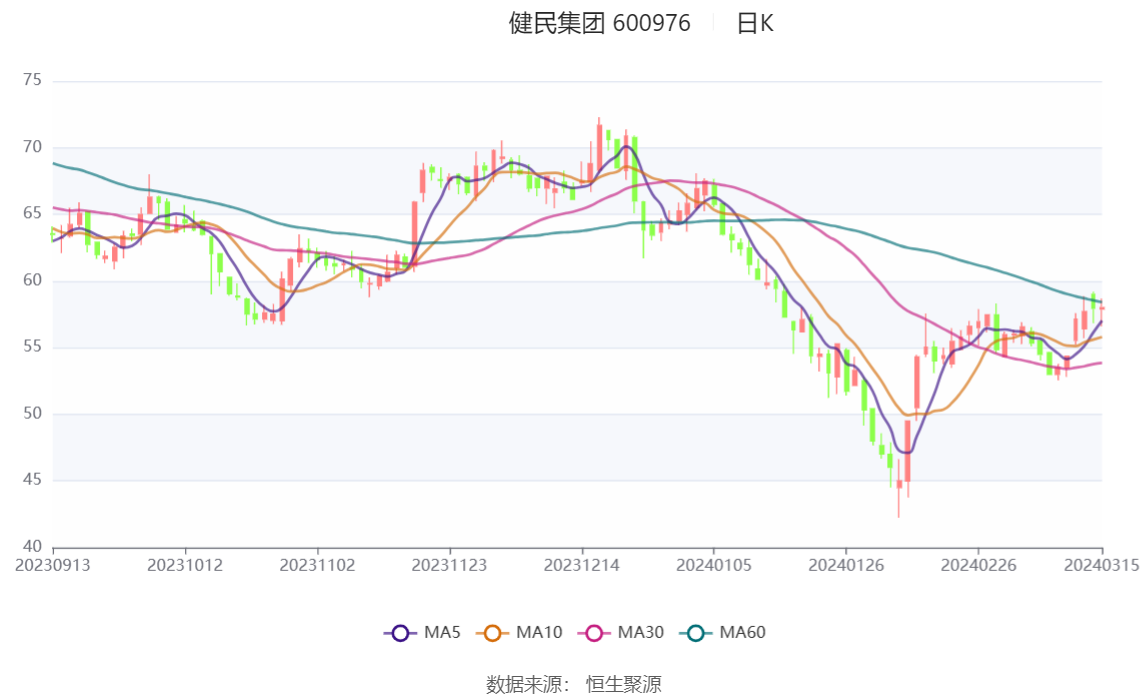The width and height of the screenshot is (1148, 699).
Task: Click the 20240315 x-axis date label
Action: [1102, 566]
